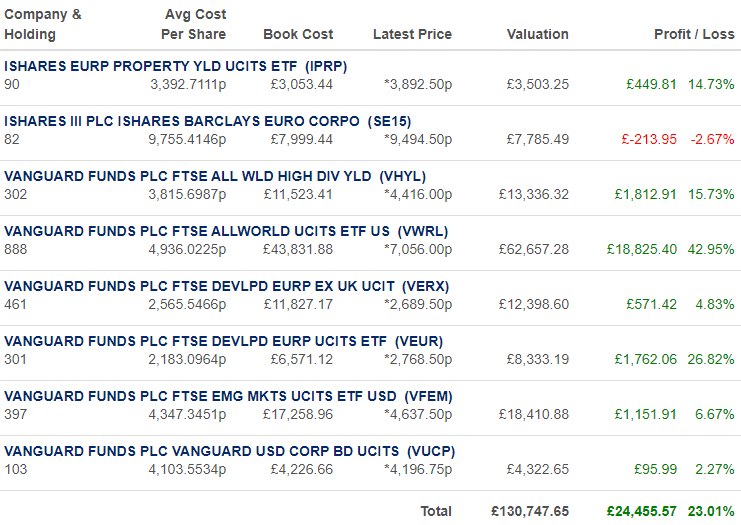The width and height of the screenshot is (741, 525).
Task: Select the VFEM valuation £18,410.88
Action: [x=534, y=414]
